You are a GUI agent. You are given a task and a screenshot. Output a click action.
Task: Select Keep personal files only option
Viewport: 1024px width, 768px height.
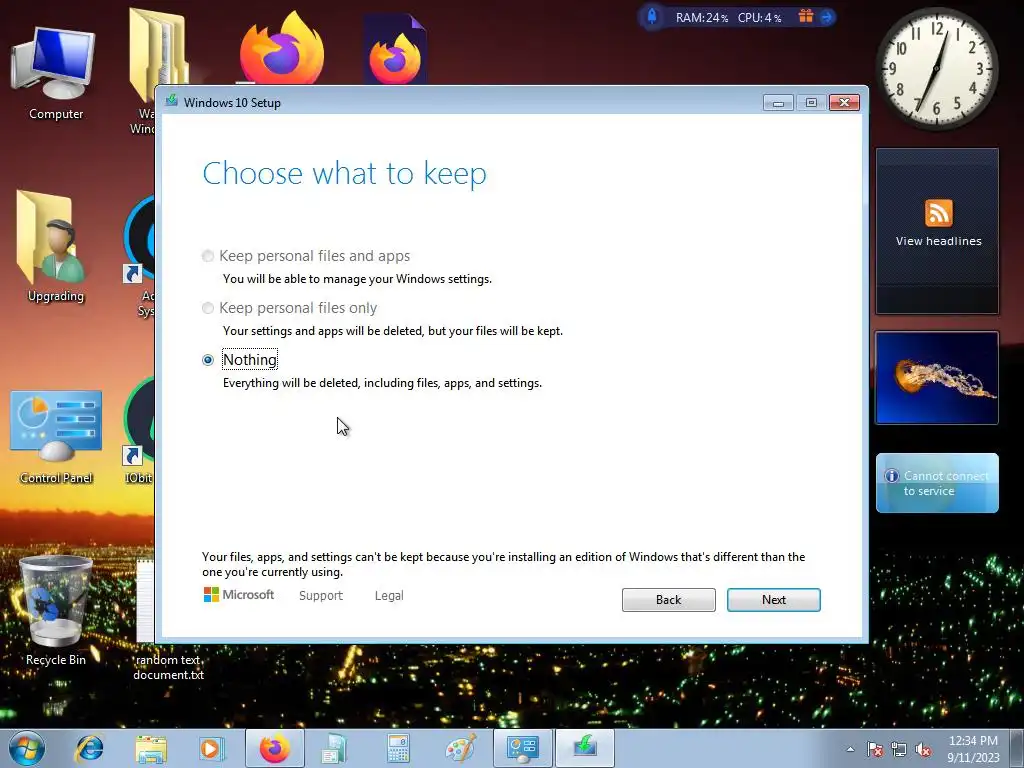(x=208, y=308)
